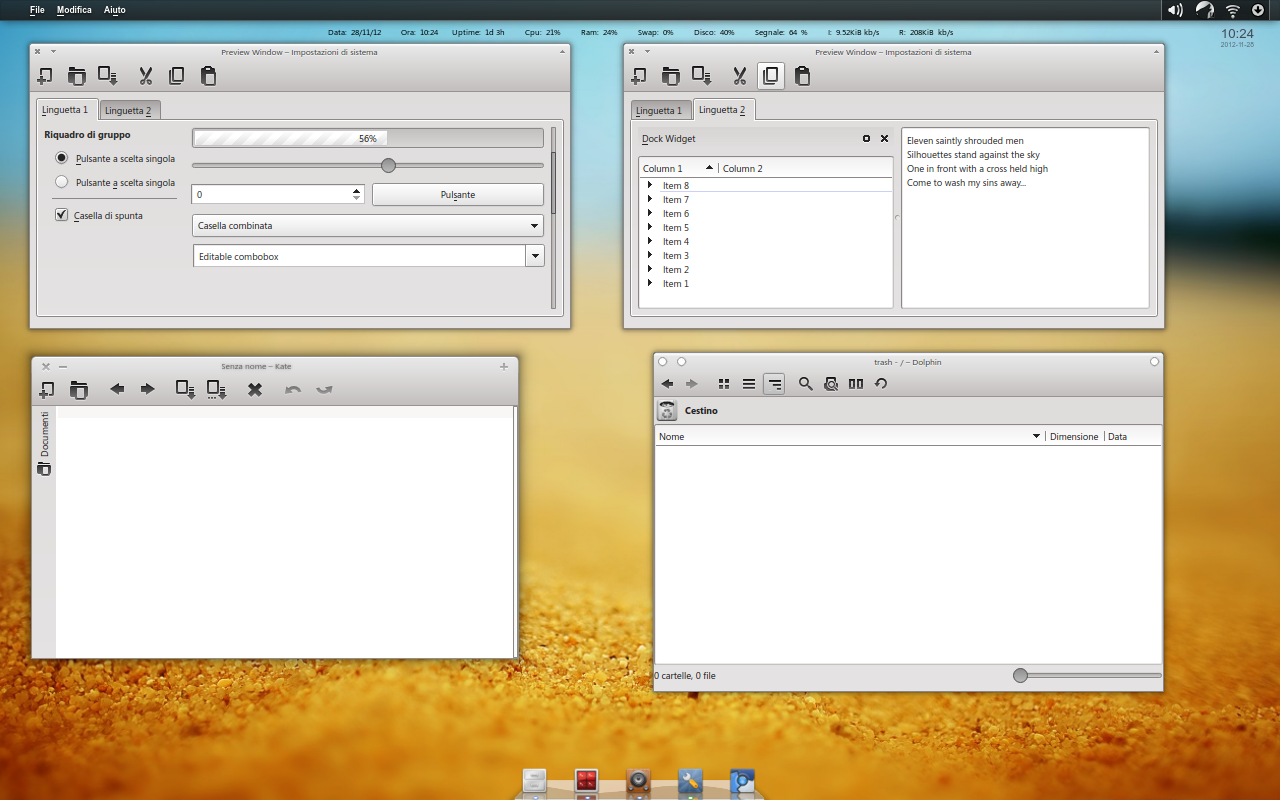Expand Item 1 in the tree
Viewport: 1280px width, 800px height.
point(649,283)
